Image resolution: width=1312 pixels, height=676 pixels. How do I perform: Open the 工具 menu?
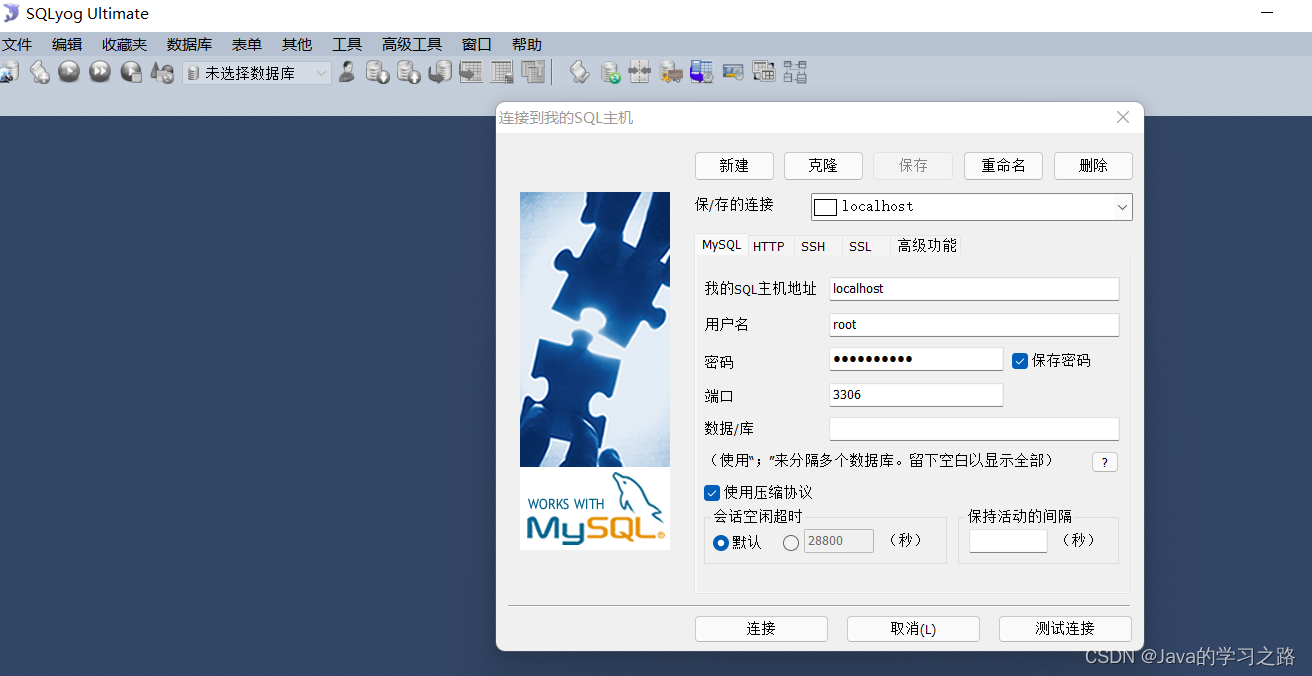tap(347, 45)
